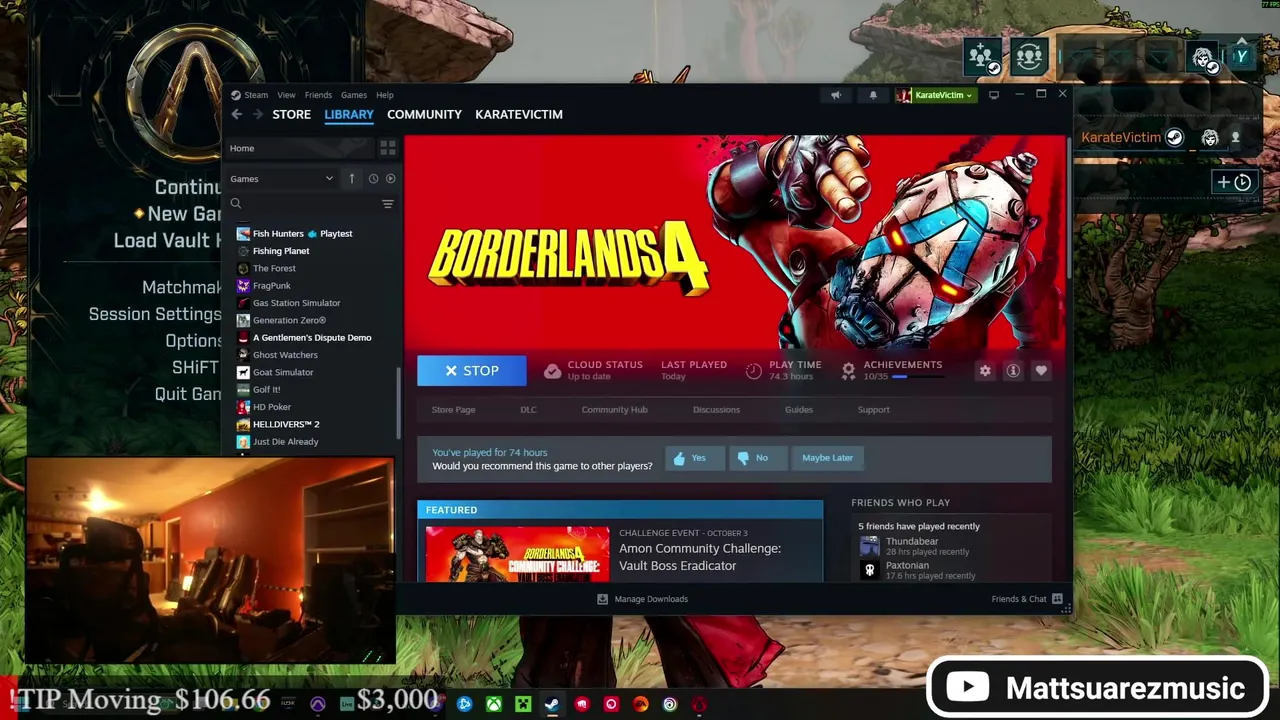1280x720 pixels.
Task: Open the Steam menu
Action: tap(256, 95)
